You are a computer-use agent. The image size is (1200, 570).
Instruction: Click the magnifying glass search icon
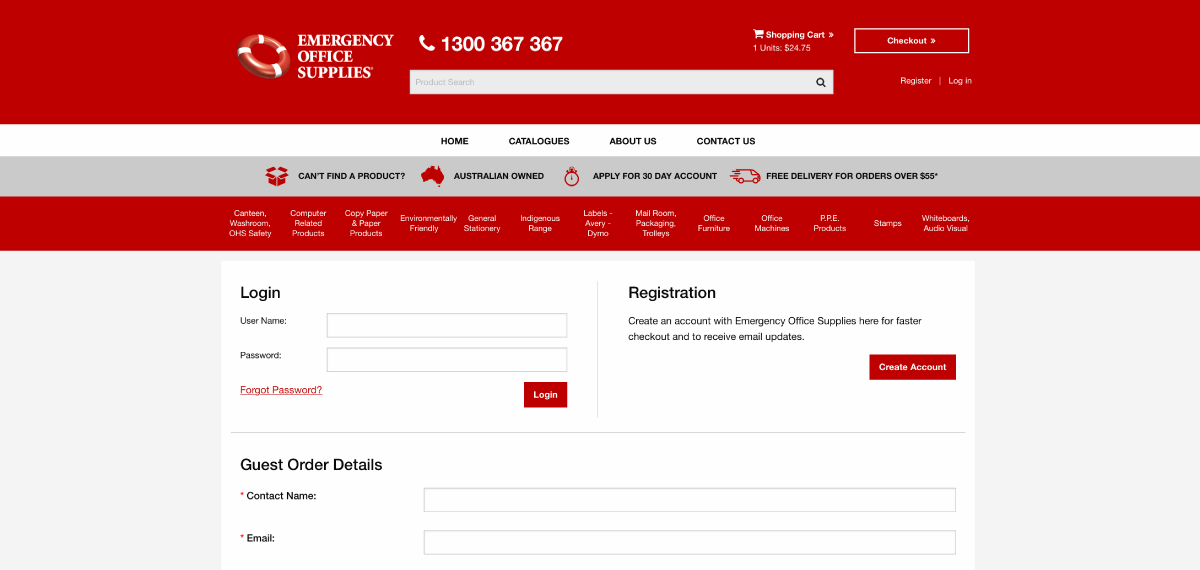(x=821, y=82)
